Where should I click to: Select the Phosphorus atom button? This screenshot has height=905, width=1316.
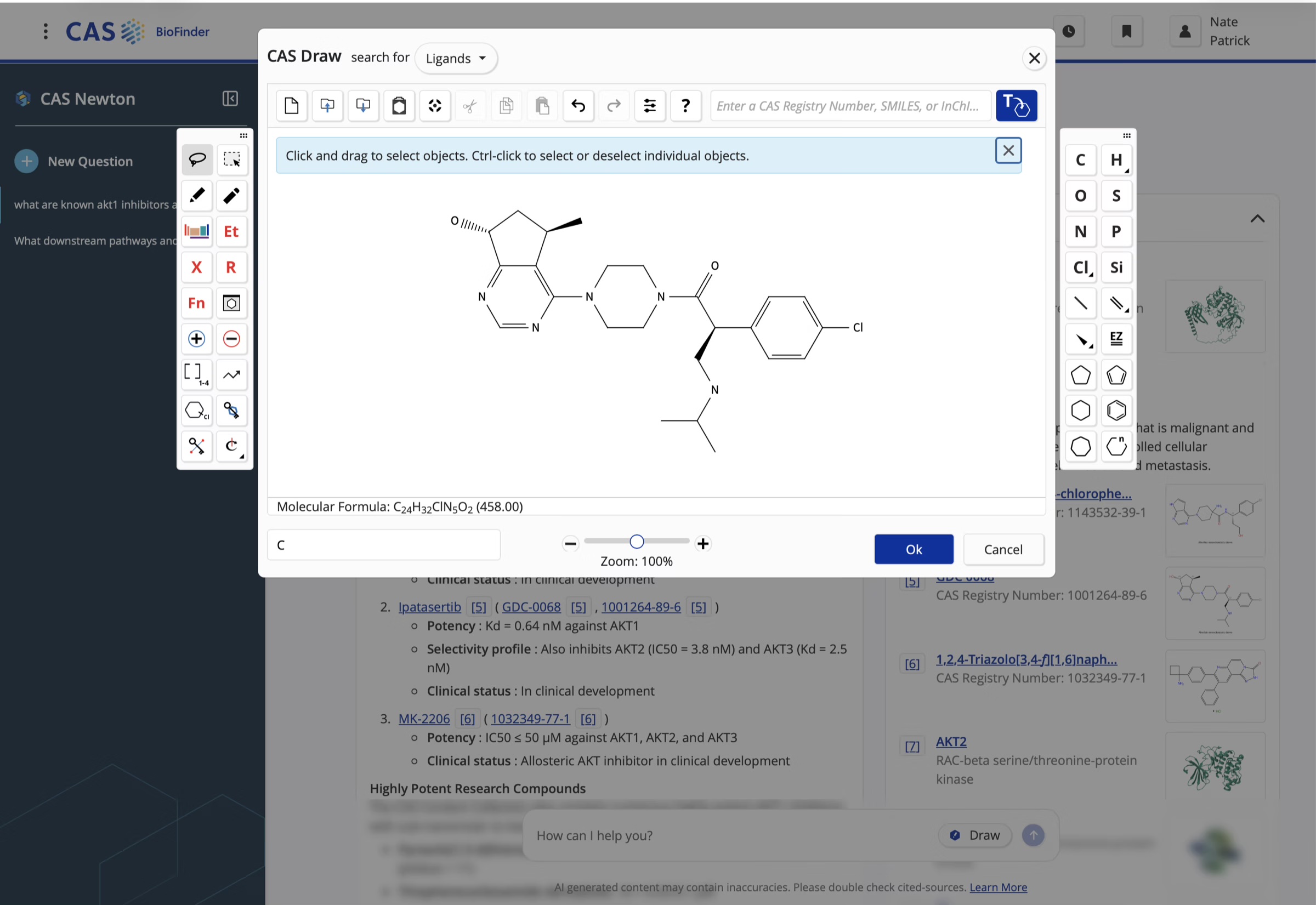pyautogui.click(x=1116, y=231)
